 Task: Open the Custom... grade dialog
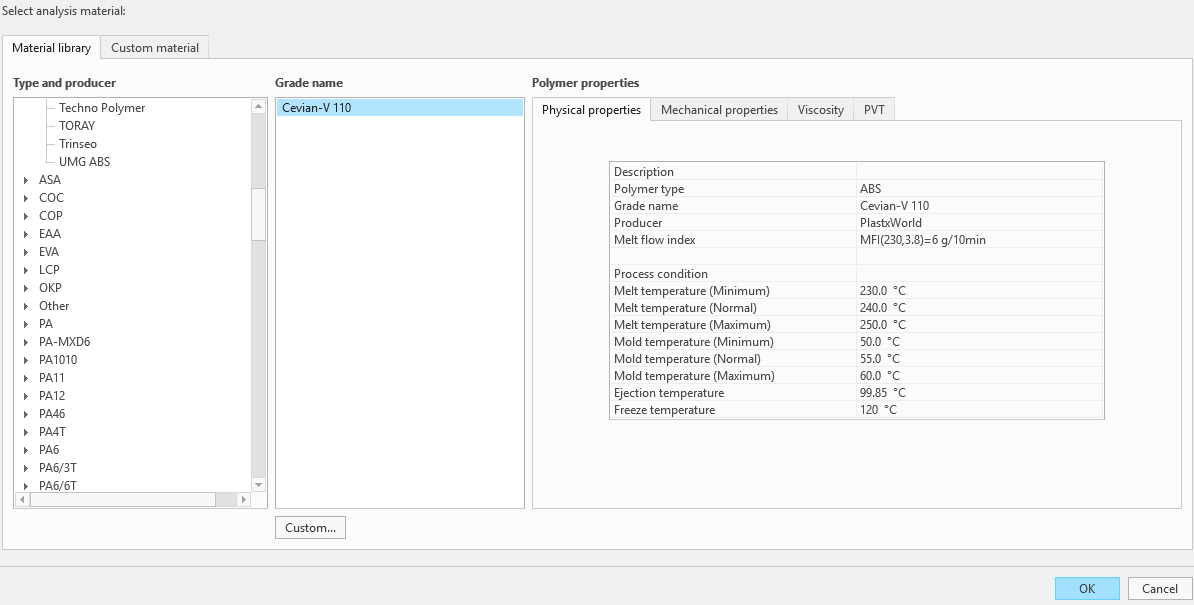[x=310, y=527]
